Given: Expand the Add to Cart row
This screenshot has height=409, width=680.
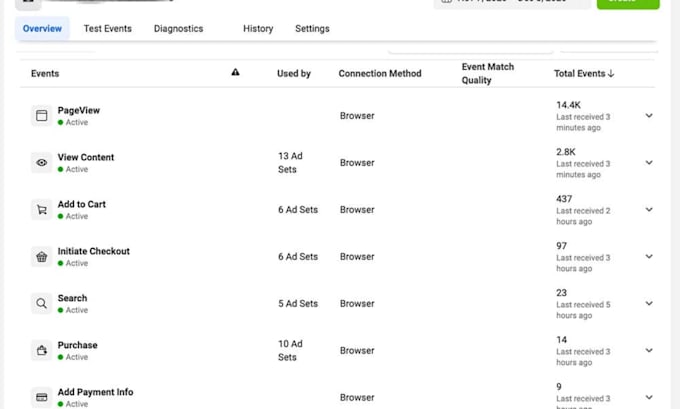Looking at the screenshot, I should click(649, 209).
